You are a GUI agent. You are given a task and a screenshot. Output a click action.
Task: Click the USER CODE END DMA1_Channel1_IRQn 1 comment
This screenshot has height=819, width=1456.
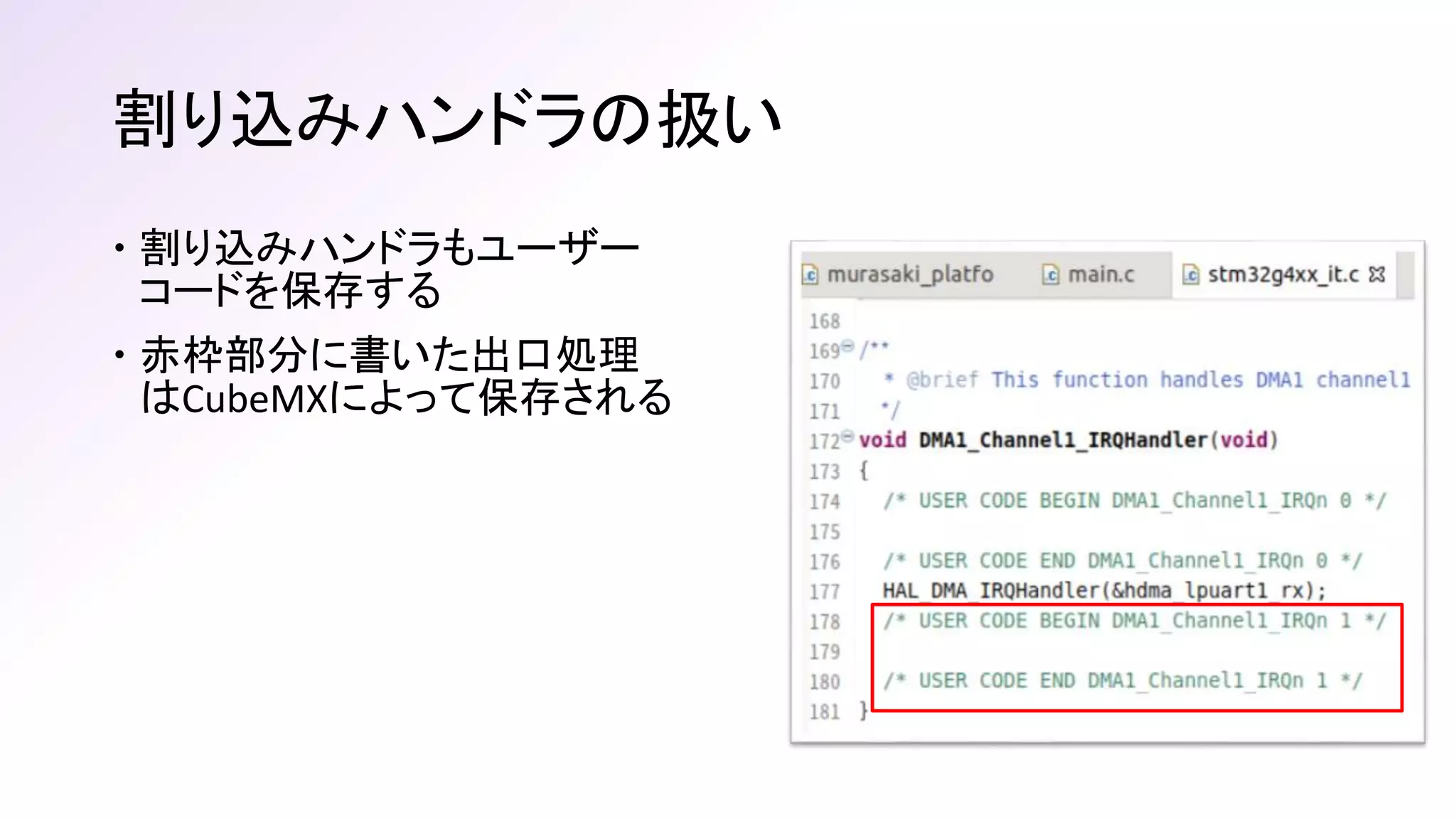[1123, 681]
